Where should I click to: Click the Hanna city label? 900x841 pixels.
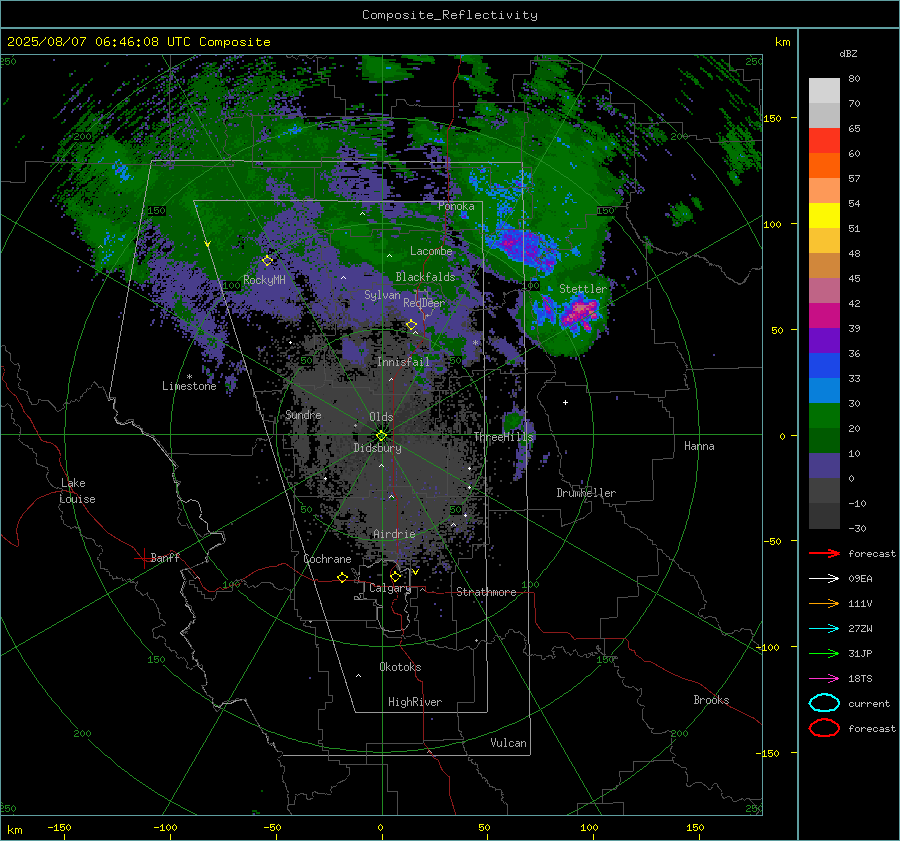(699, 446)
